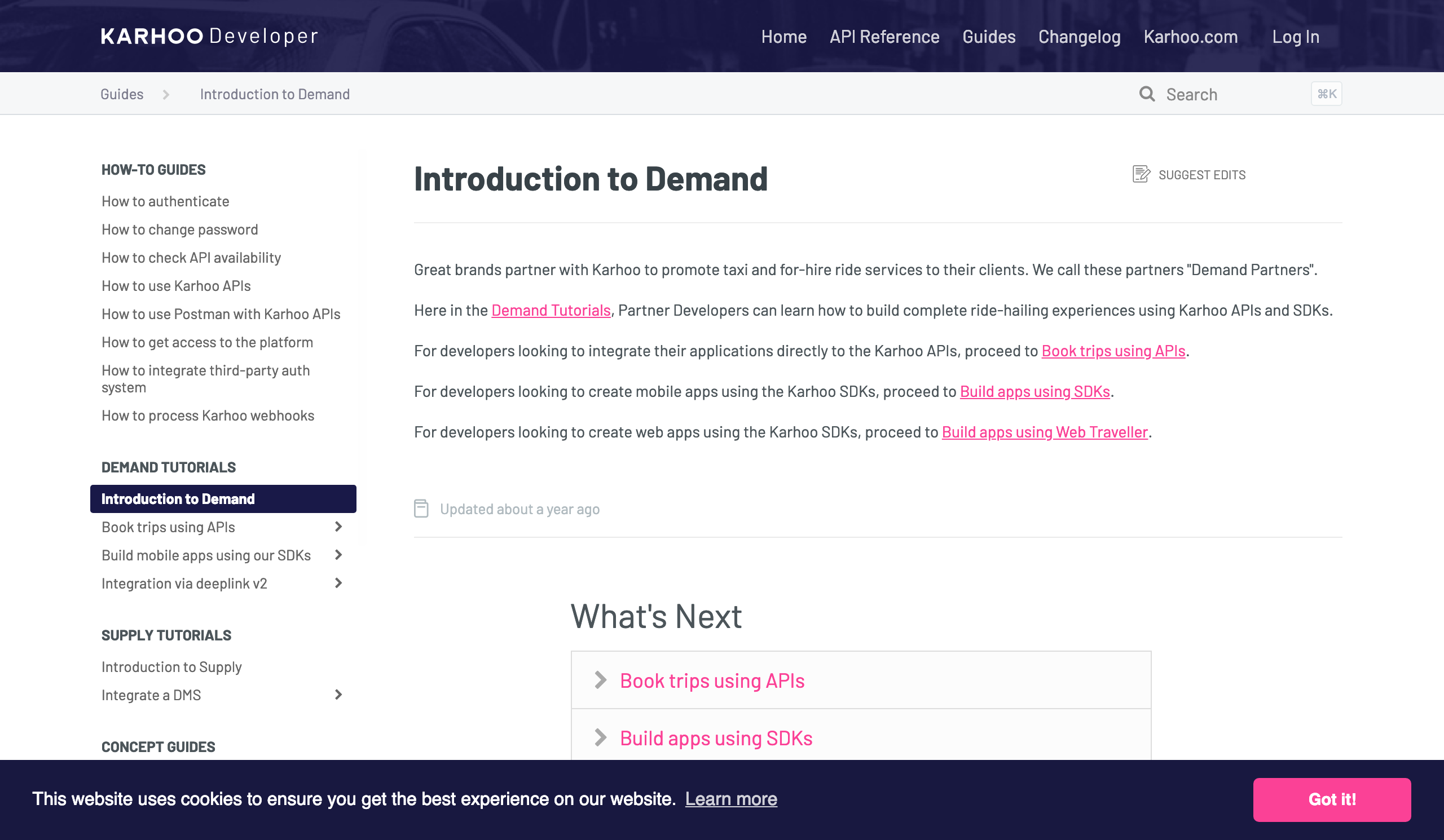
Task: Click the CONCEPT GUIDES section heading
Action: click(158, 746)
